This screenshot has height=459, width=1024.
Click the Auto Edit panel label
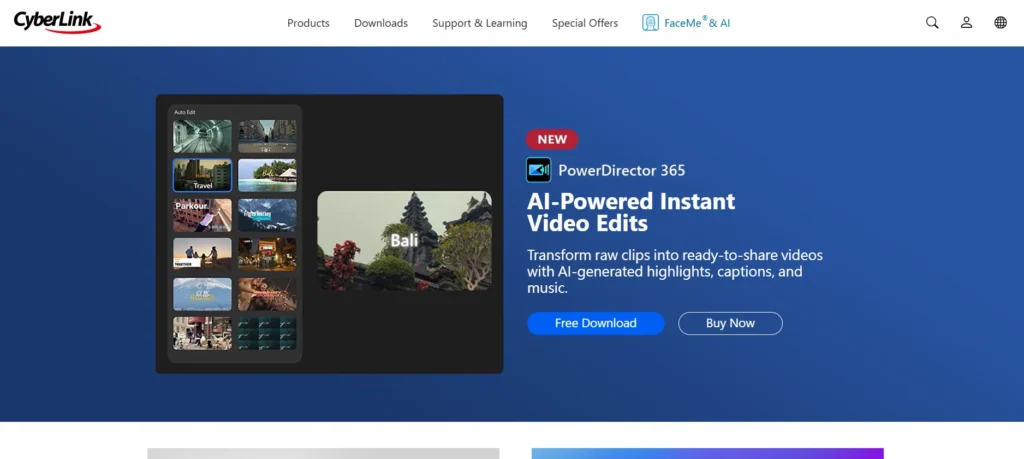point(185,112)
